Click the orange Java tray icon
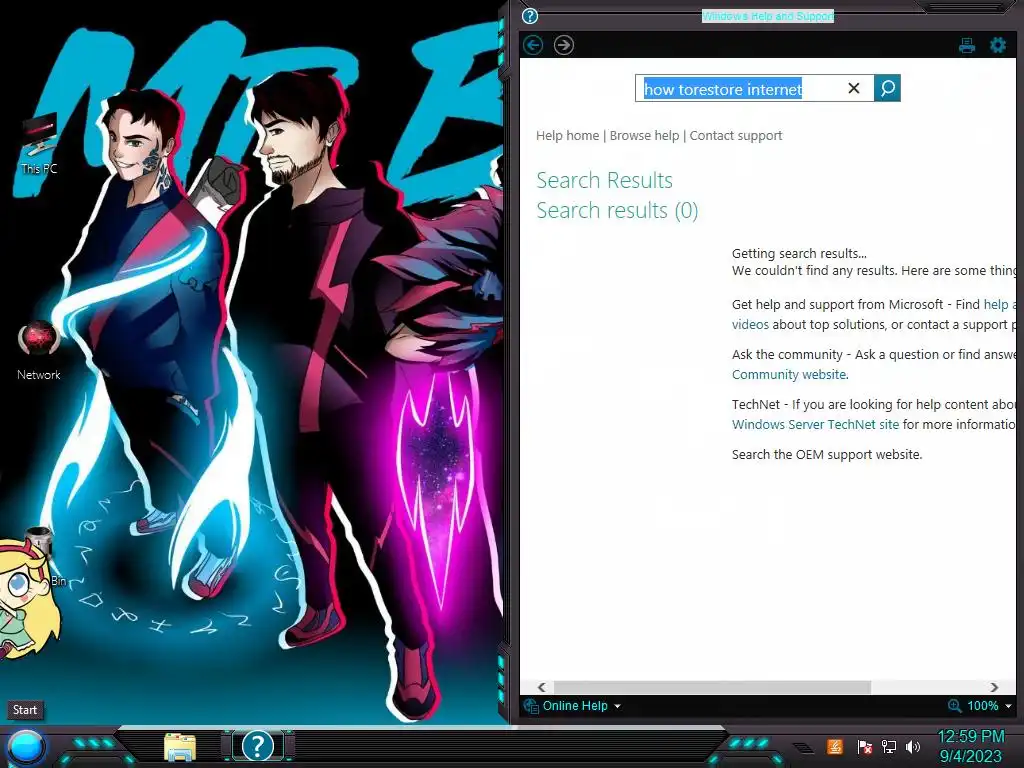 [835, 746]
